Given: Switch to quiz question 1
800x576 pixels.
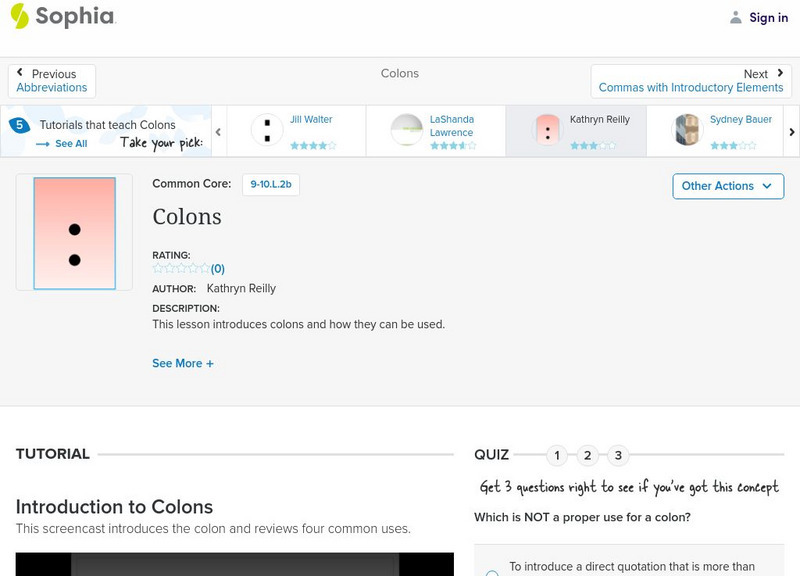Looking at the screenshot, I should click(557, 456).
